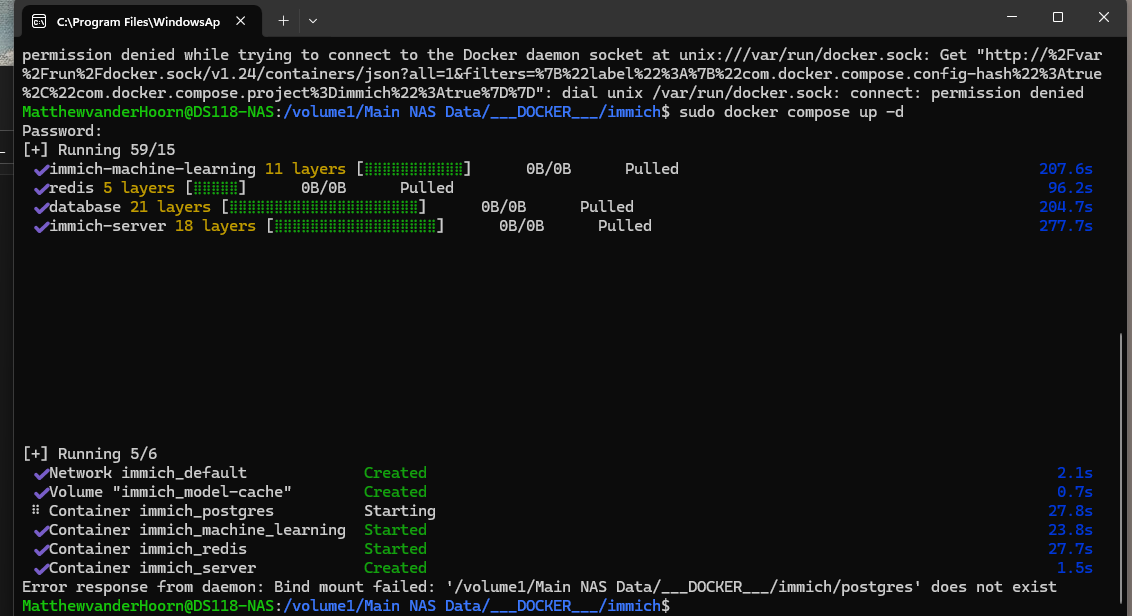Viewport: 1132px width, 616px height.
Task: Click the checkmark beside Container immich_redis
Action: 41,550
